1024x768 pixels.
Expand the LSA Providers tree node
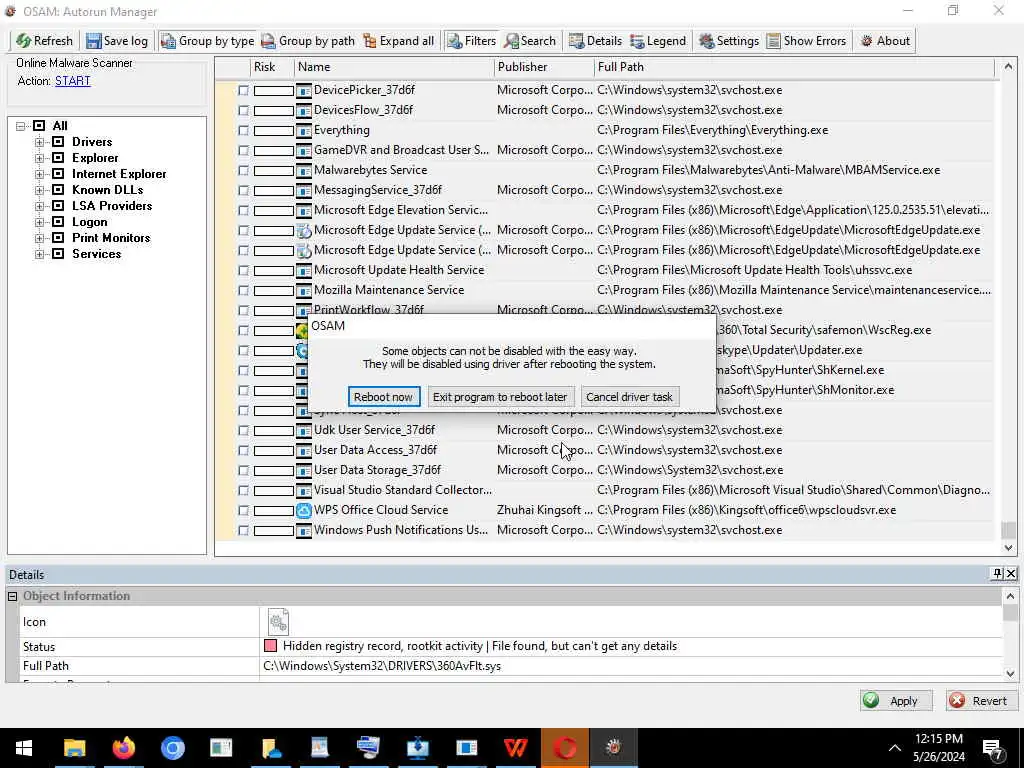click(39, 206)
